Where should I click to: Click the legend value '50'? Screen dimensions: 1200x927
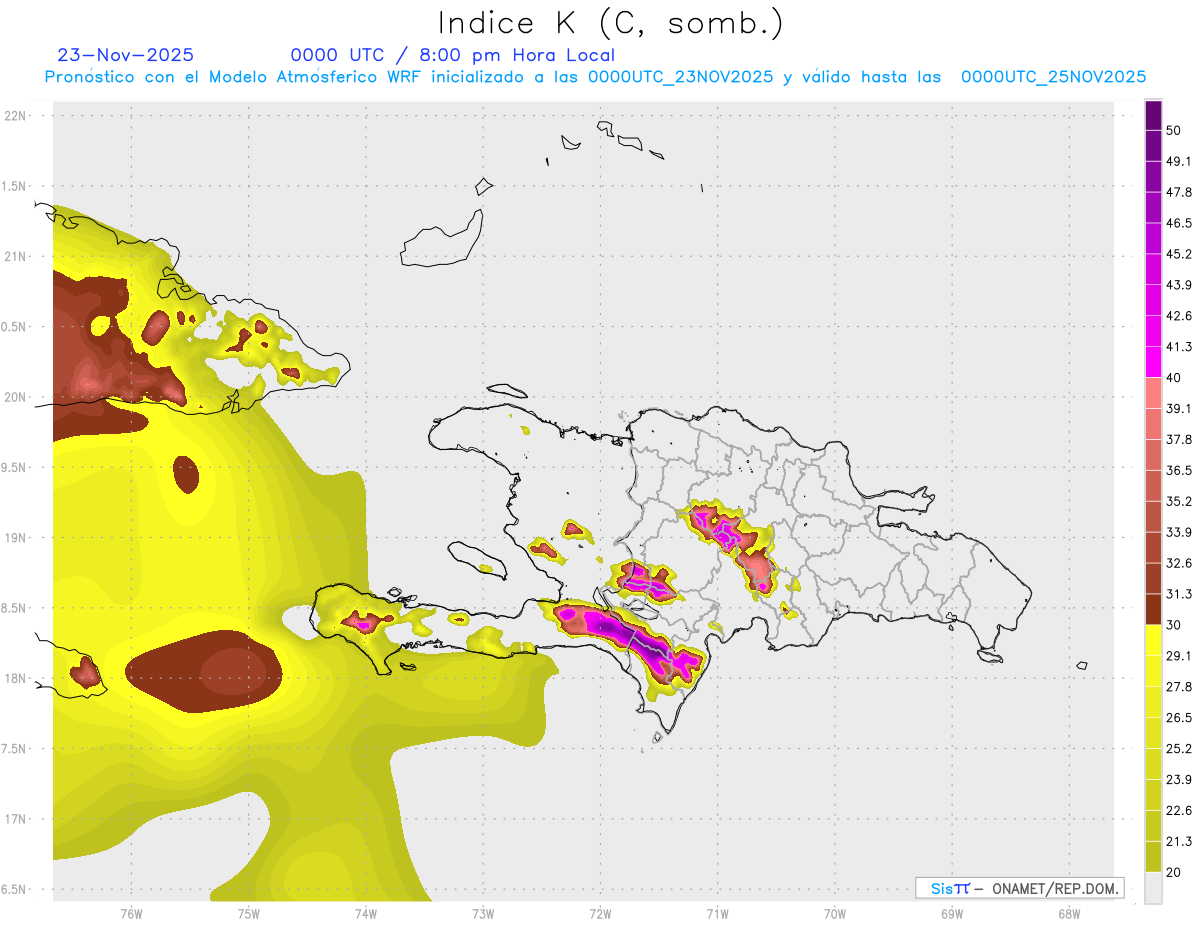tap(1175, 130)
